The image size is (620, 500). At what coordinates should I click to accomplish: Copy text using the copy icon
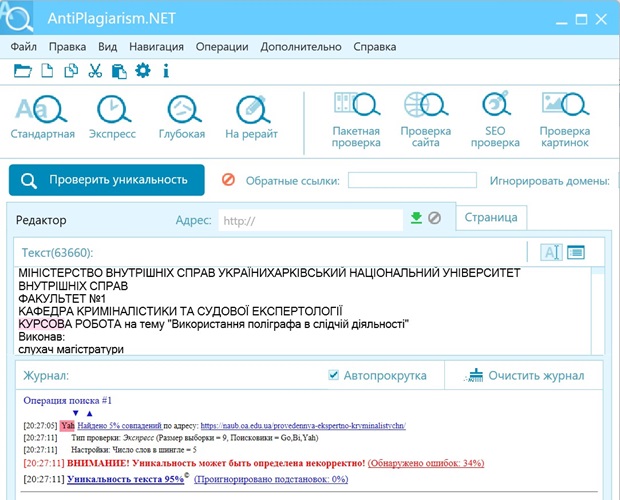pos(71,71)
